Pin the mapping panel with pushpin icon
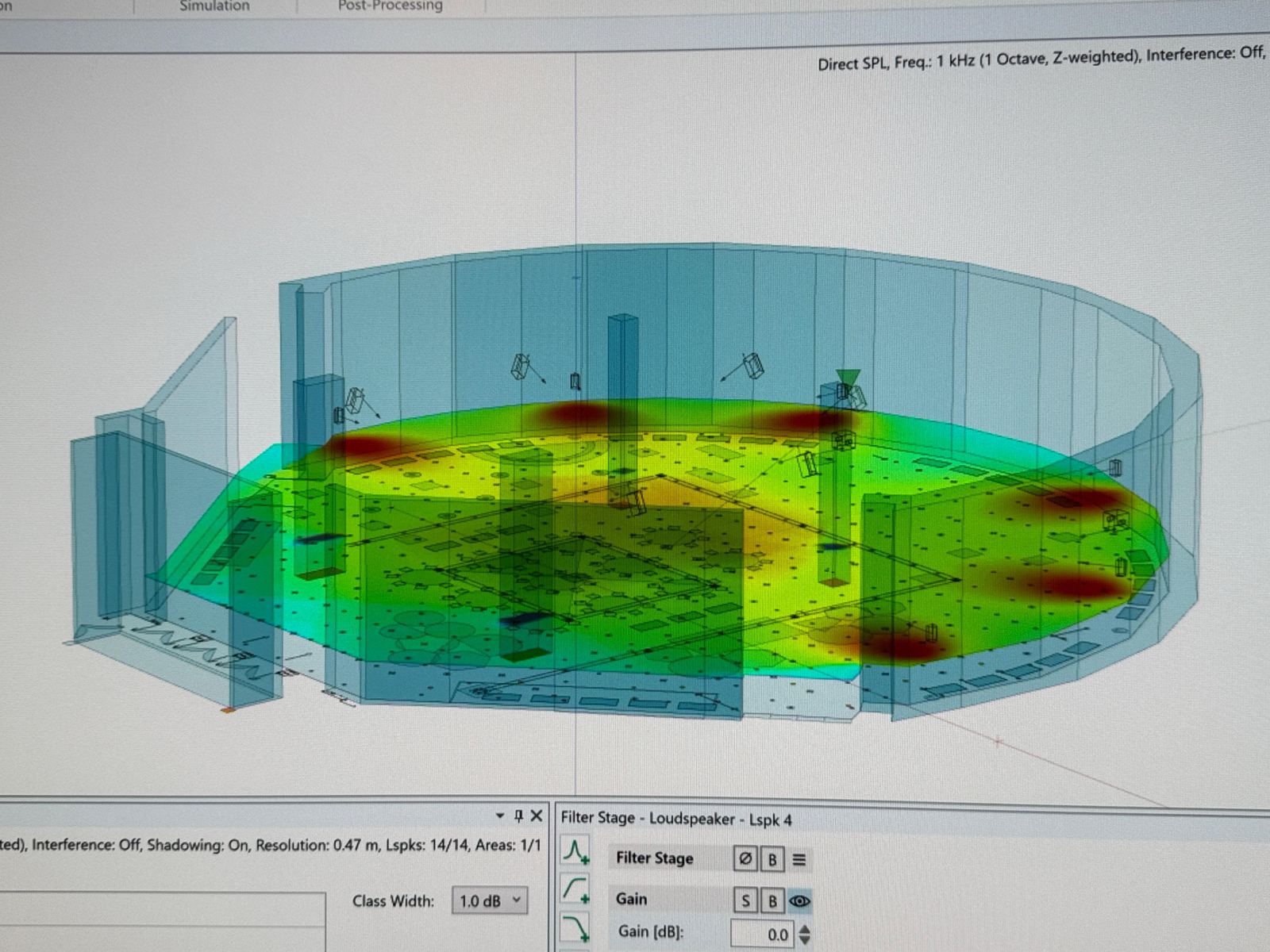The width and height of the screenshot is (1270, 952). click(x=518, y=816)
